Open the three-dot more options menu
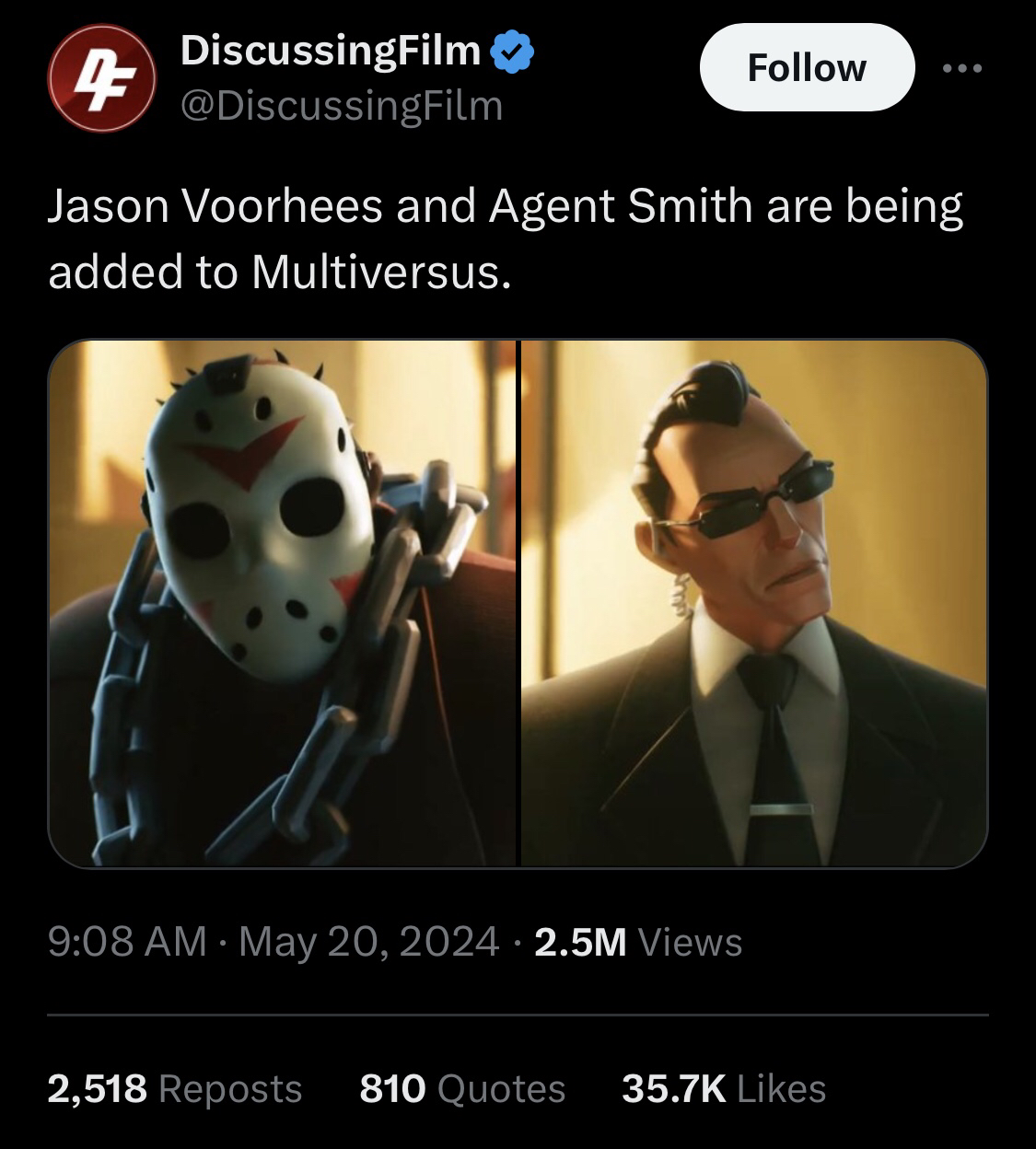Viewport: 1036px width, 1149px height. (962, 68)
